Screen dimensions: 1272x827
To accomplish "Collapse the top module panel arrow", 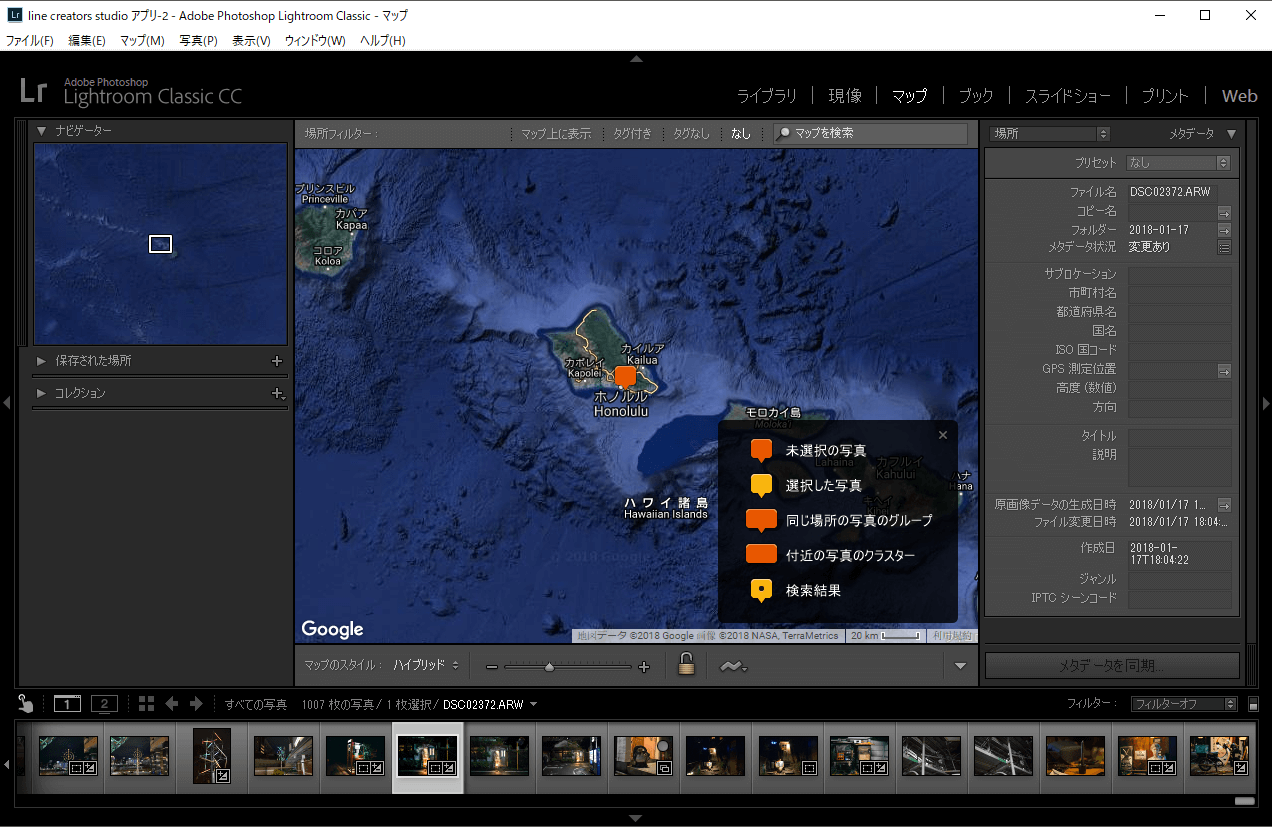I will pyautogui.click(x=636, y=60).
